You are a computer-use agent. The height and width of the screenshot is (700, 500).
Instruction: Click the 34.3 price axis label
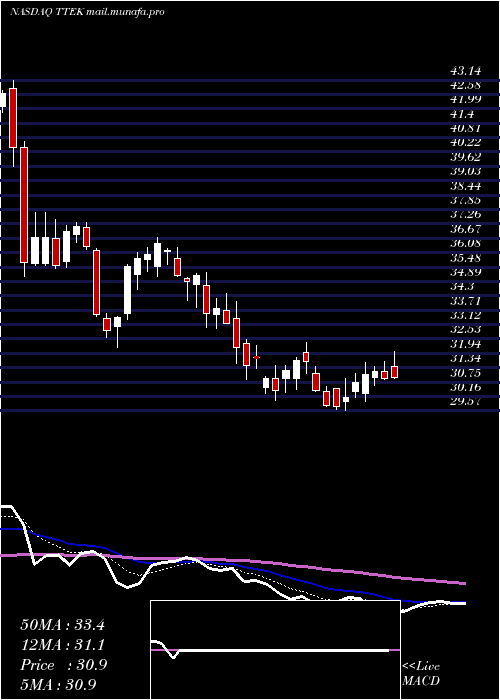tap(461, 287)
